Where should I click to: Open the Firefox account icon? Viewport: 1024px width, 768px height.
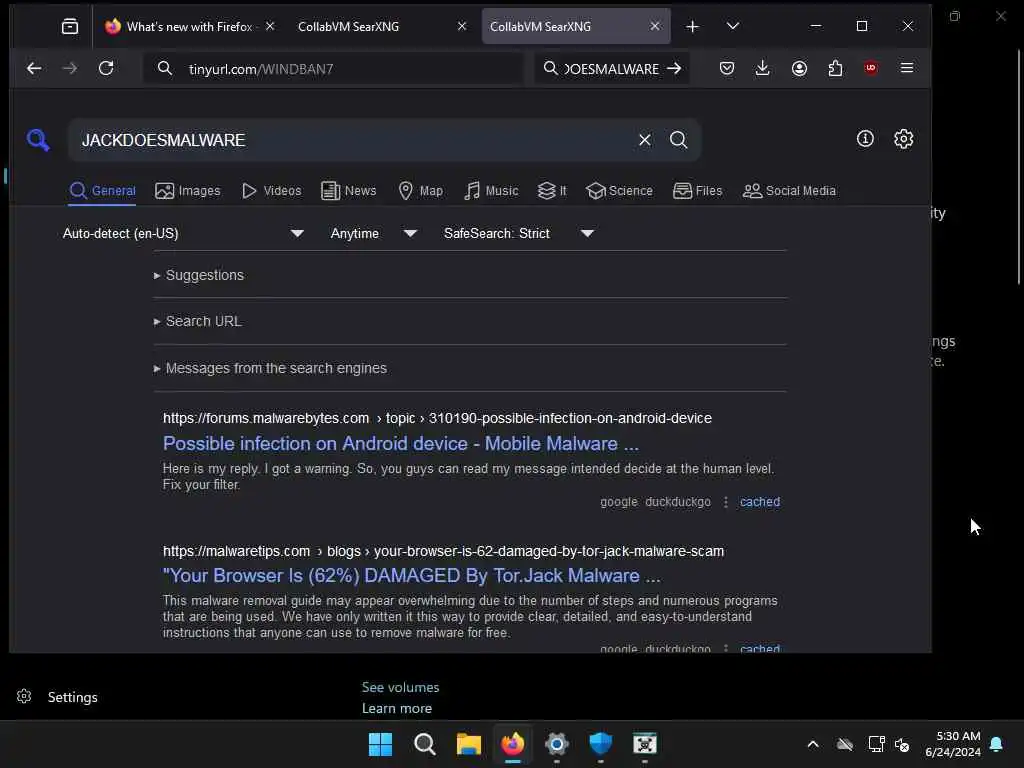point(799,68)
